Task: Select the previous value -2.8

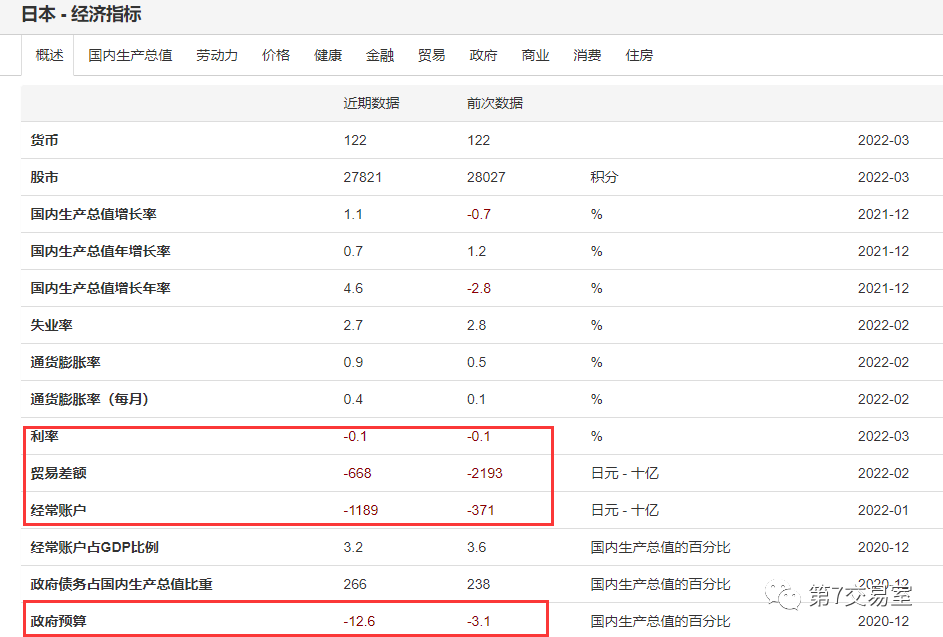Action: click(479, 288)
